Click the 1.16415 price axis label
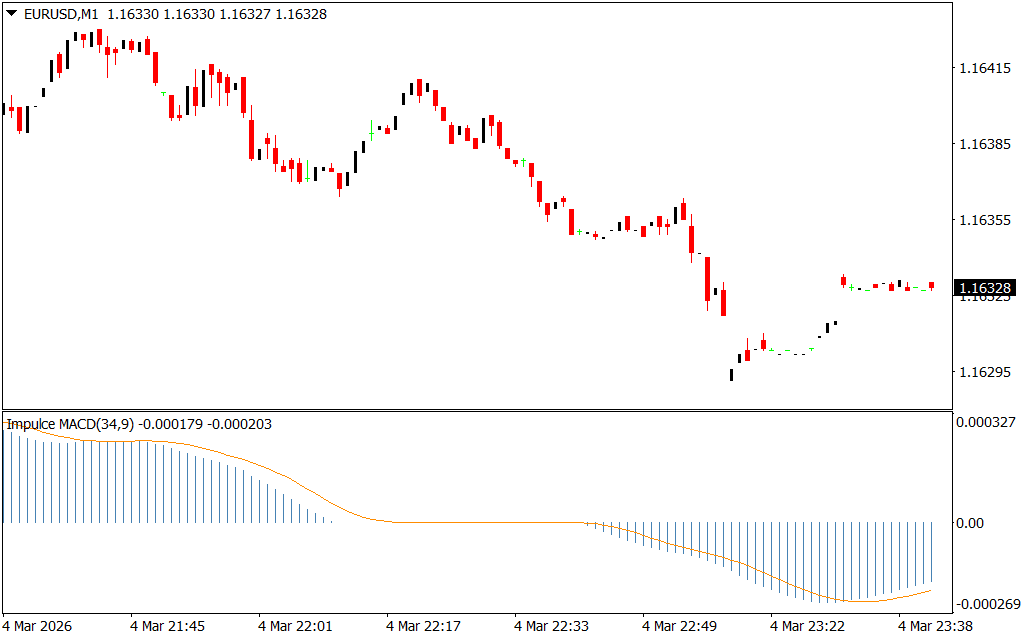Screen dimensions: 1024x640 [986, 69]
